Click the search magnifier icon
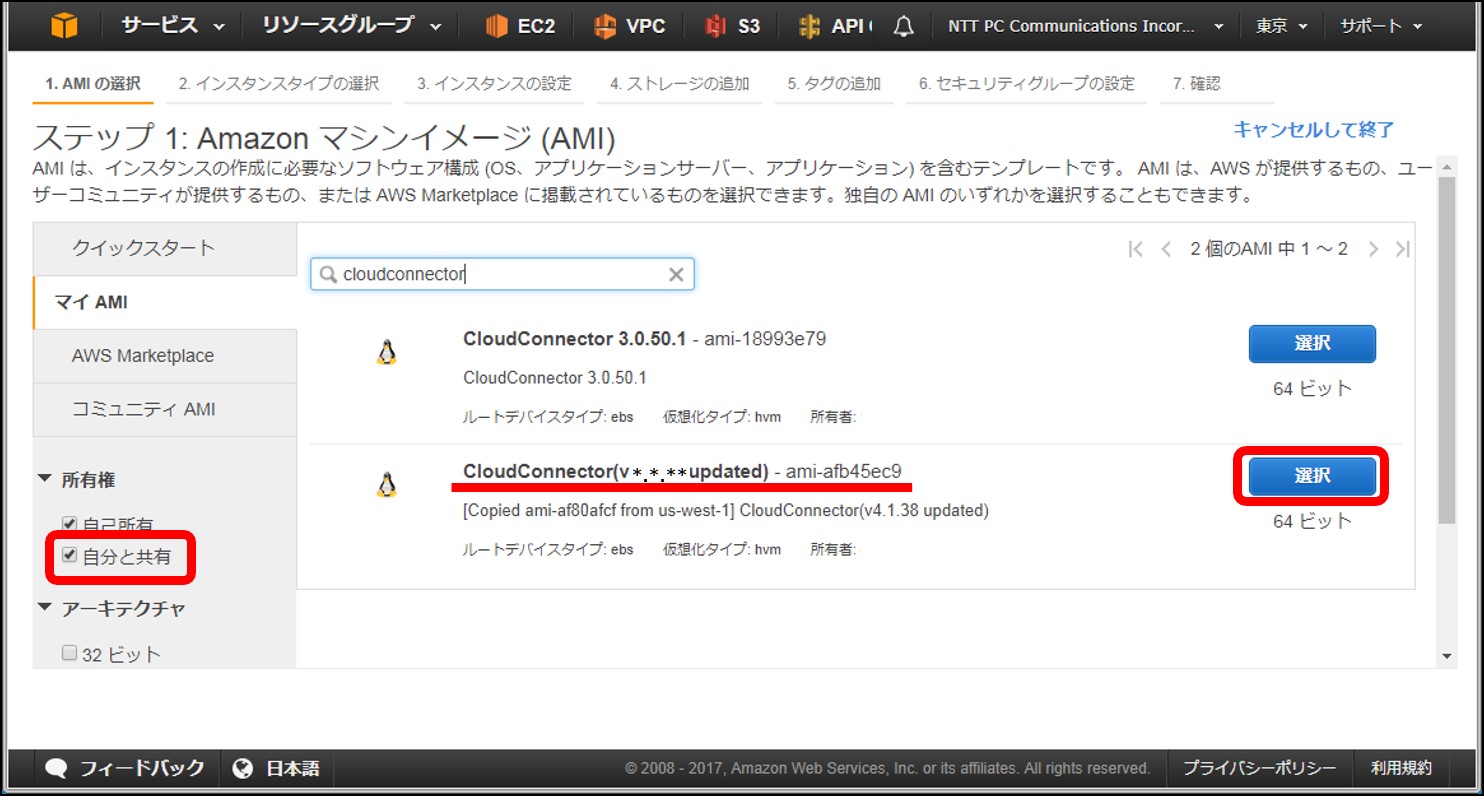This screenshot has height=796, width=1484. click(328, 274)
